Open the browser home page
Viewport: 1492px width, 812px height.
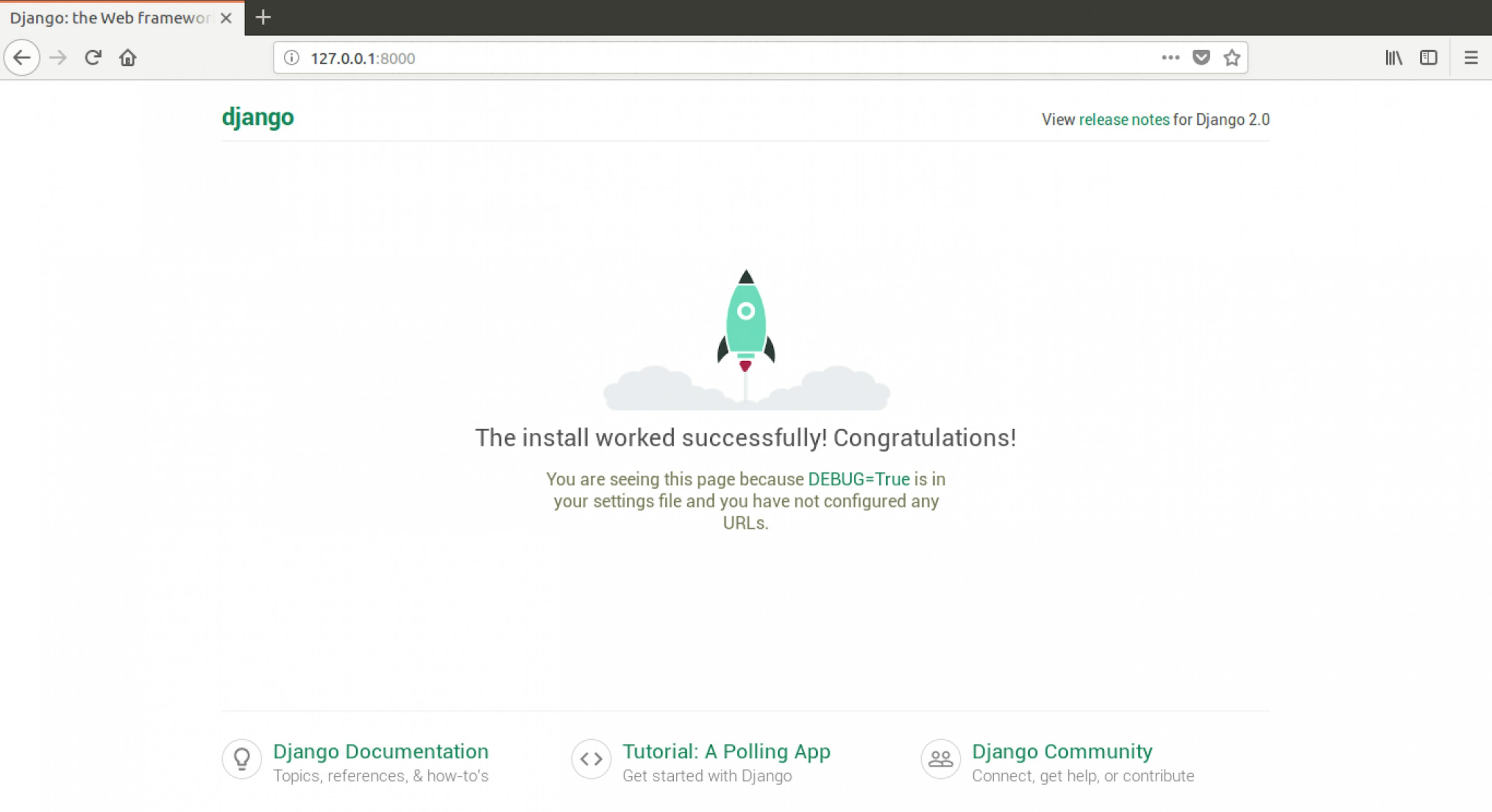[x=128, y=58]
